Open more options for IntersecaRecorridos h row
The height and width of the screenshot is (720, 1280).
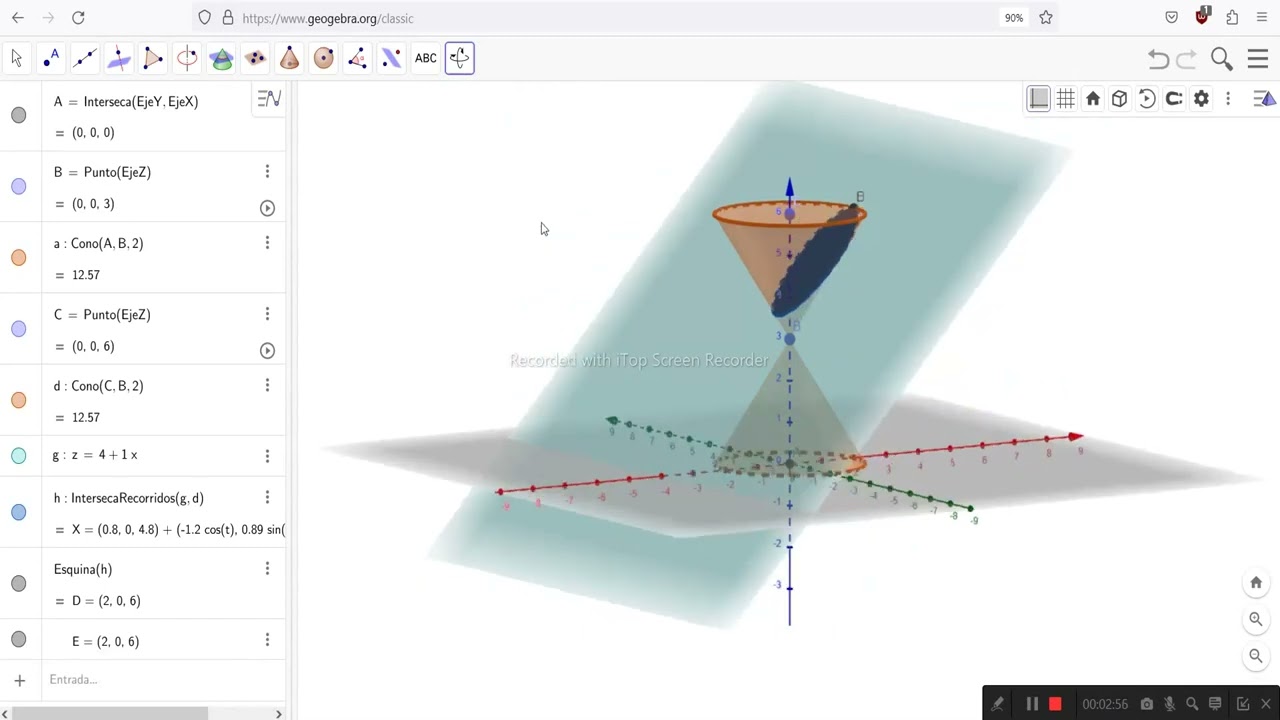pos(267,497)
